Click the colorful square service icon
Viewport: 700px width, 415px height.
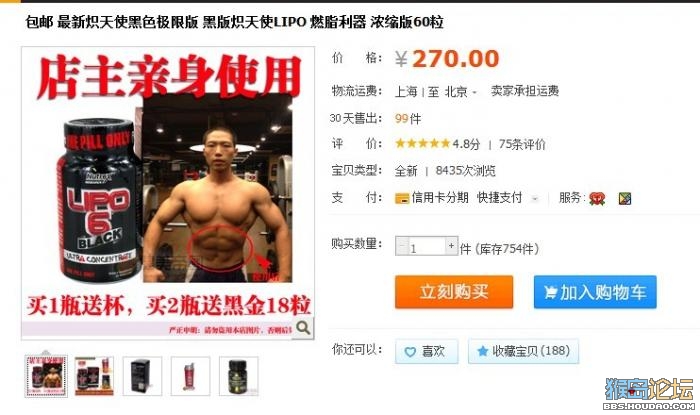click(x=625, y=198)
